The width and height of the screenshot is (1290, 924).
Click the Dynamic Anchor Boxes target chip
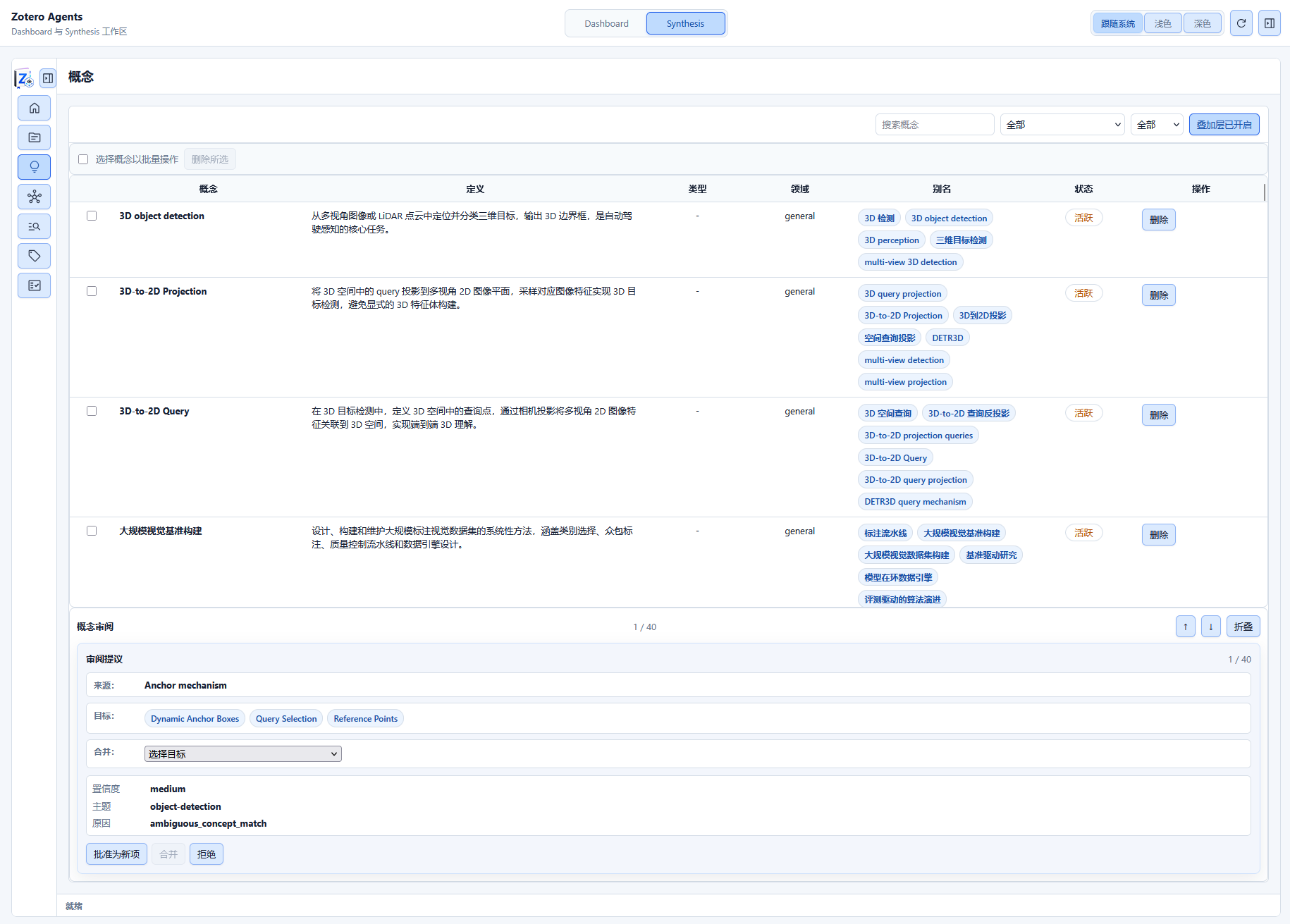195,719
